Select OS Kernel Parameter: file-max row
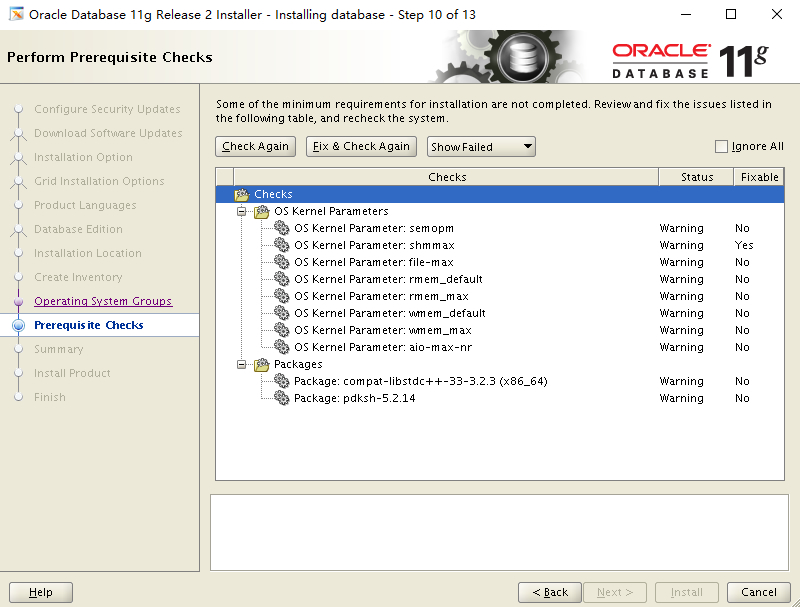 500,262
